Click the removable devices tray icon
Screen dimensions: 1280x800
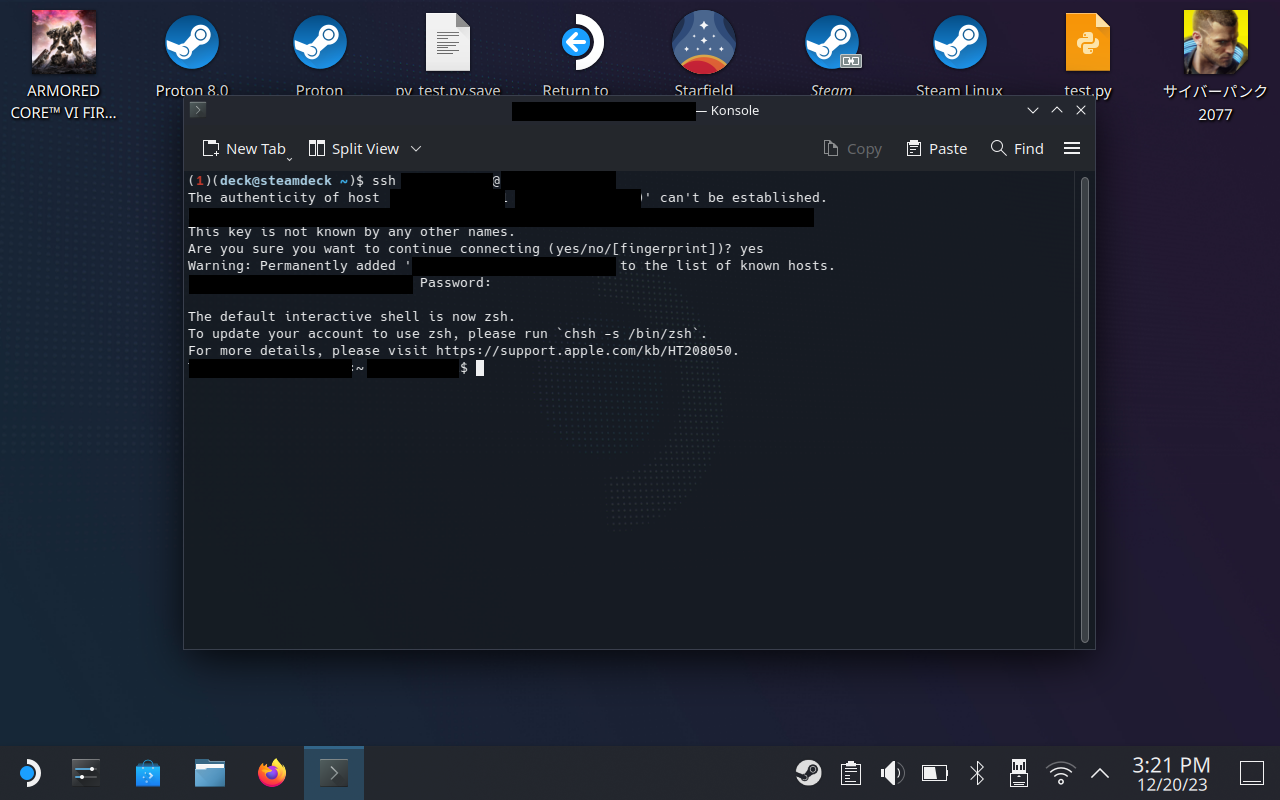coord(1018,772)
